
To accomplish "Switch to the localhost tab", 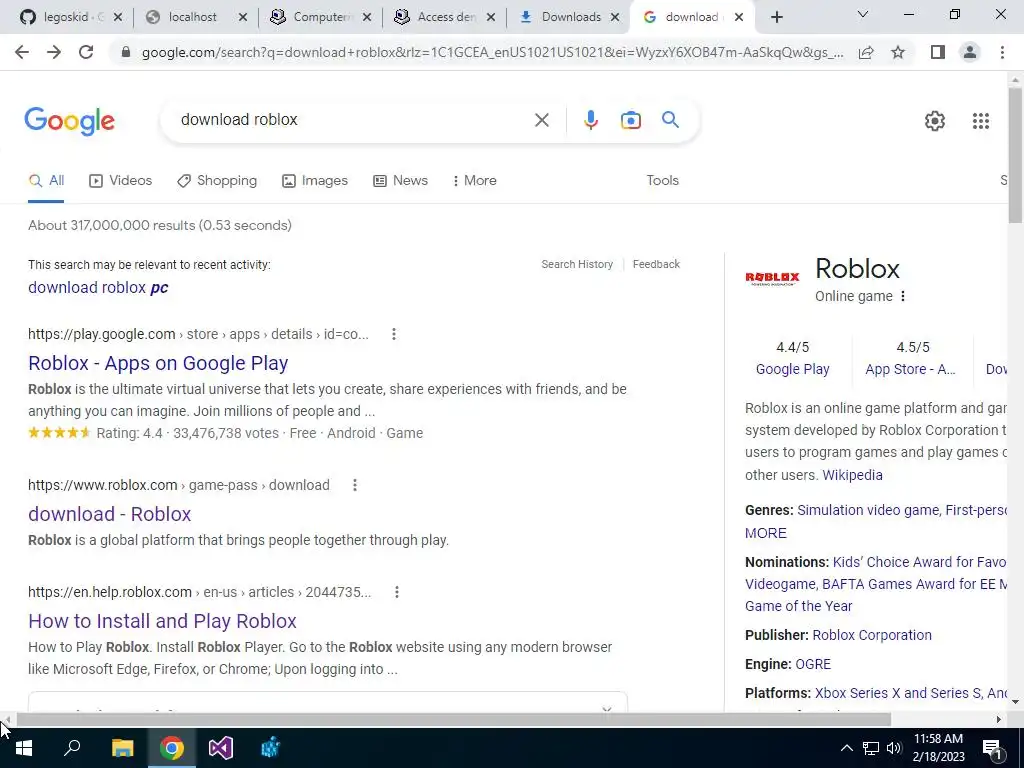I will coord(193,18).
